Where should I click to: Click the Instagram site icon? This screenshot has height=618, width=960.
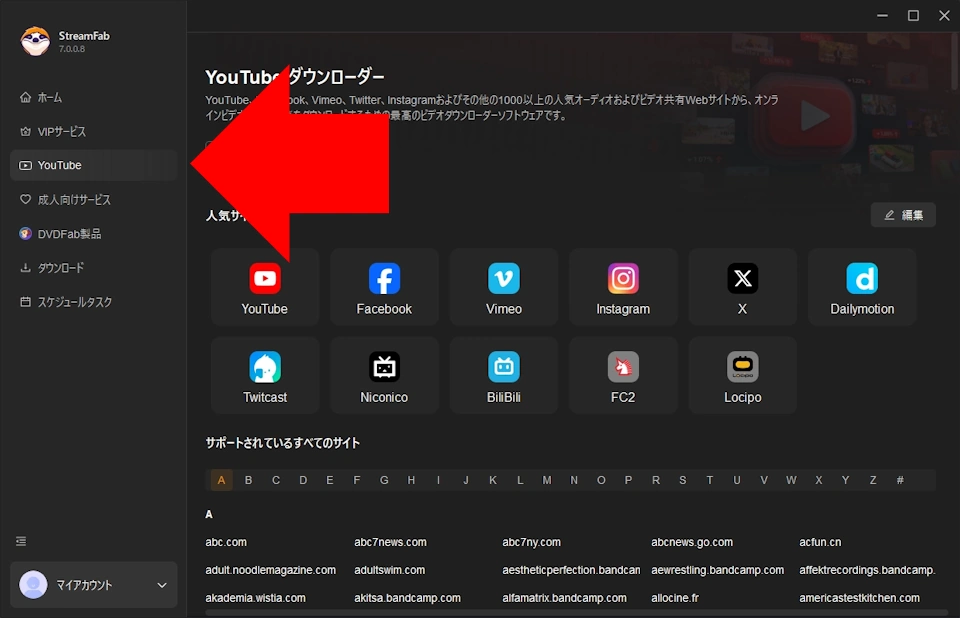[x=623, y=286]
